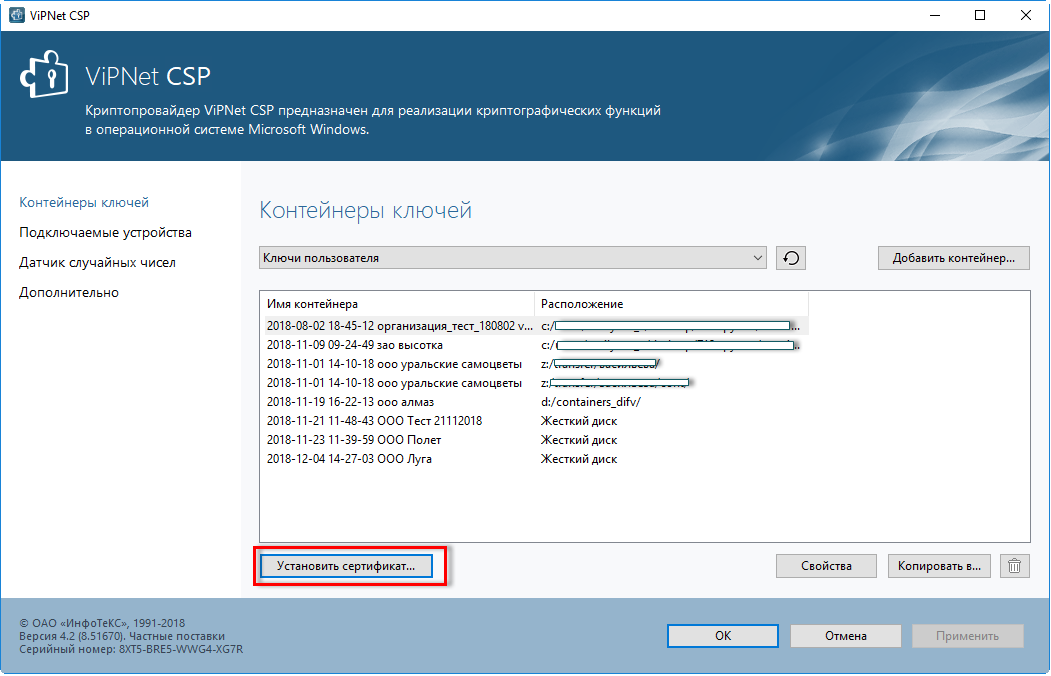Select the ООО Полет container
Screen dimensions: 1051x676
tap(536, 440)
